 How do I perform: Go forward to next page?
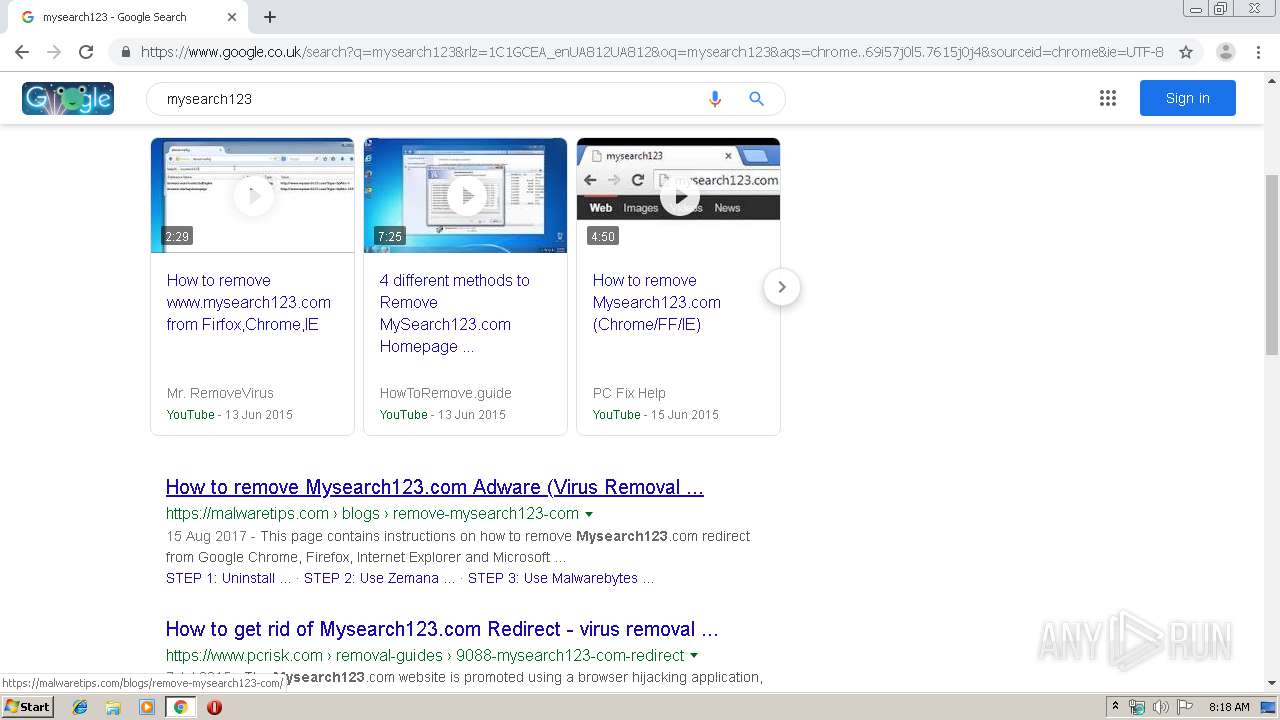click(x=54, y=52)
